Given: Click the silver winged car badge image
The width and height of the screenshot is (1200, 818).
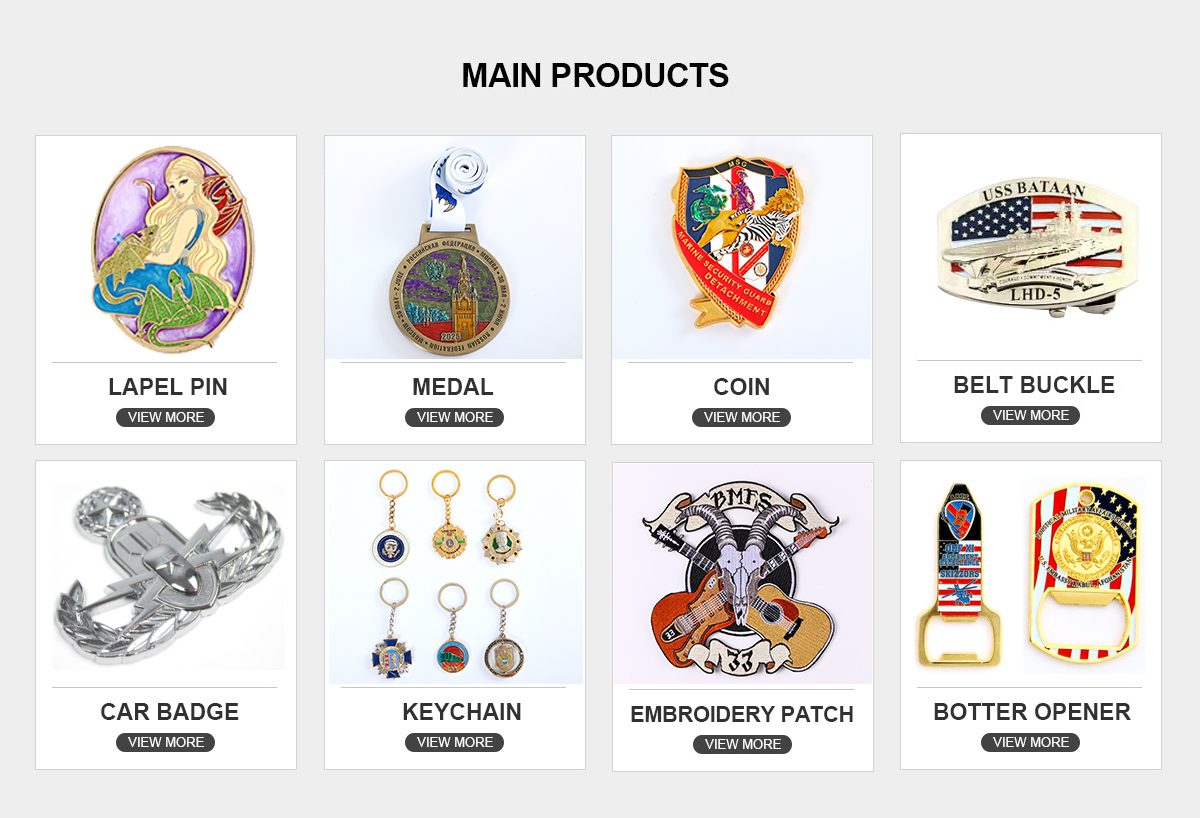Looking at the screenshot, I should click(168, 574).
